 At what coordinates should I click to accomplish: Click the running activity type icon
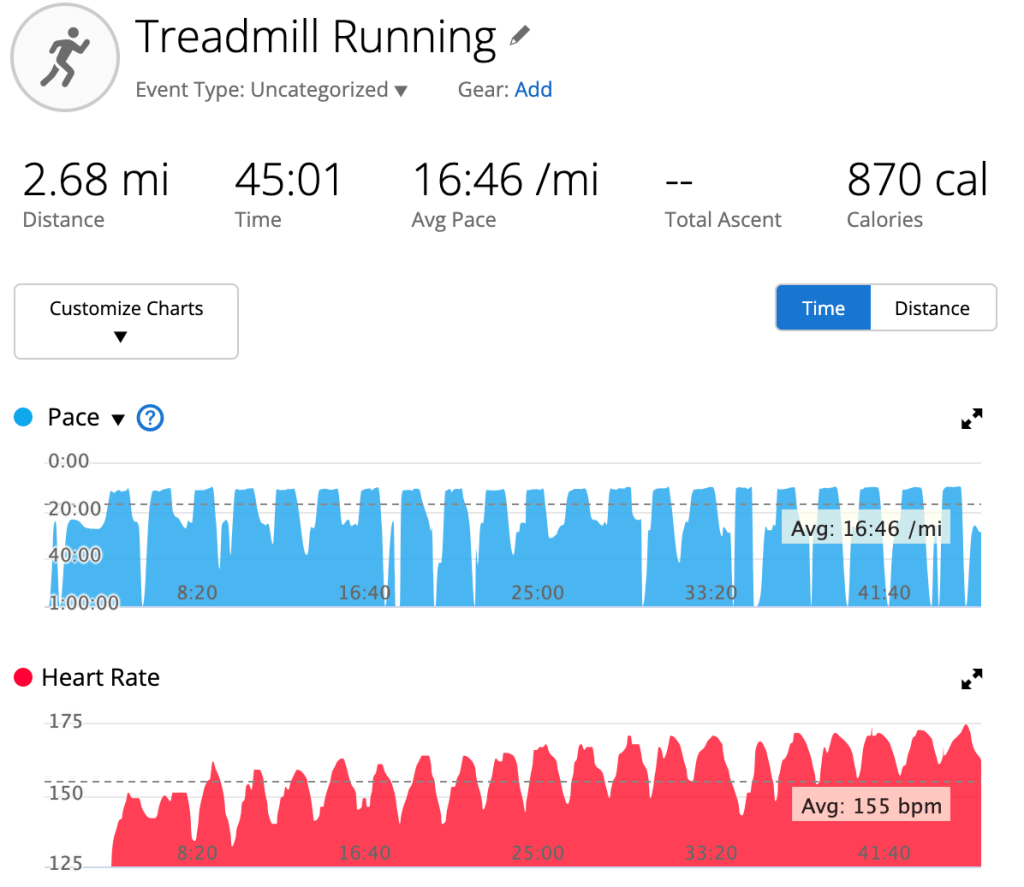tap(65, 59)
